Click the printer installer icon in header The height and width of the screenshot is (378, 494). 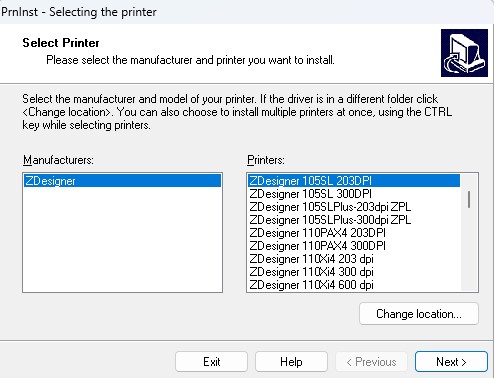[464, 53]
